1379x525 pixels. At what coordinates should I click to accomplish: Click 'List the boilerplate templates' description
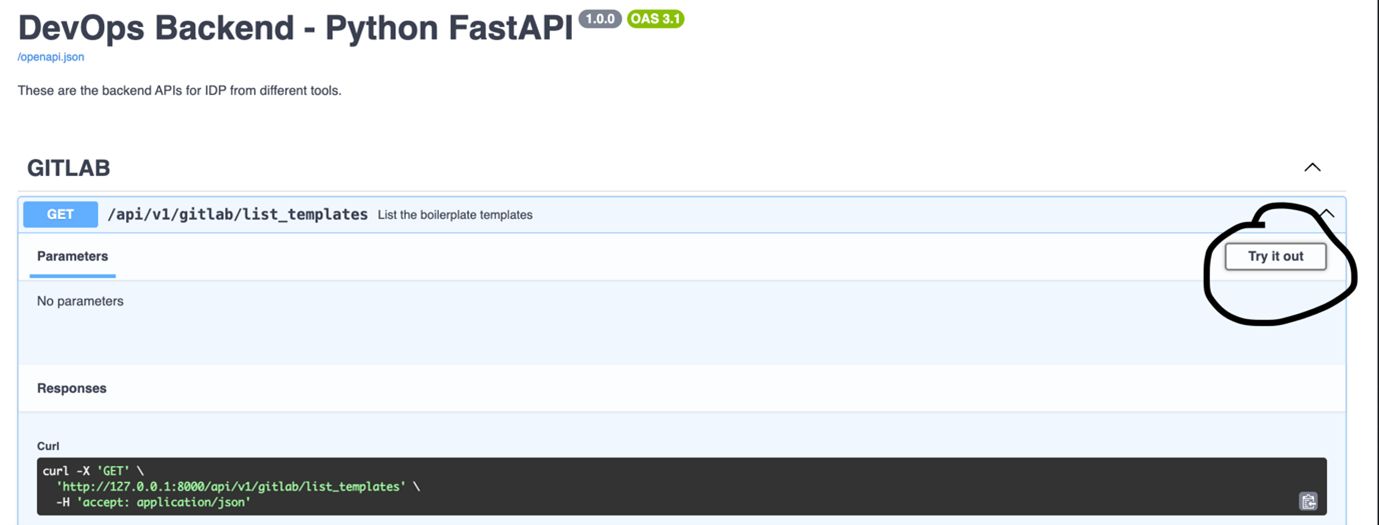click(455, 215)
